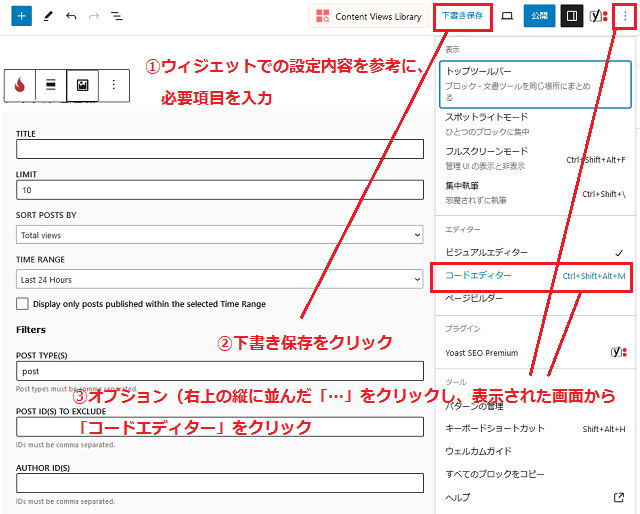Click the flame popular posts block icon
Screen dimensions: 640x514
point(20,85)
